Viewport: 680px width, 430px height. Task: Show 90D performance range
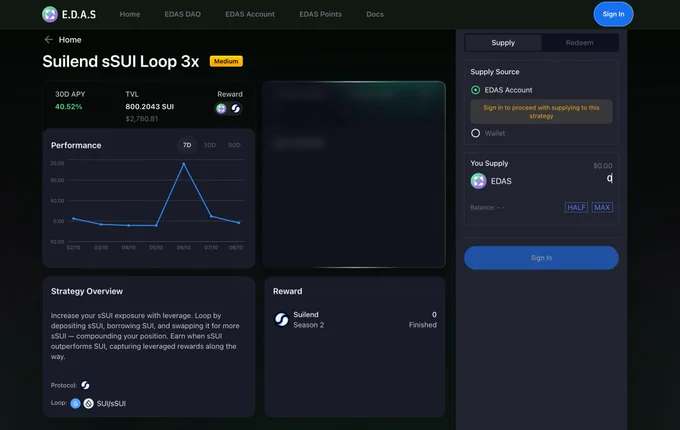coord(234,145)
